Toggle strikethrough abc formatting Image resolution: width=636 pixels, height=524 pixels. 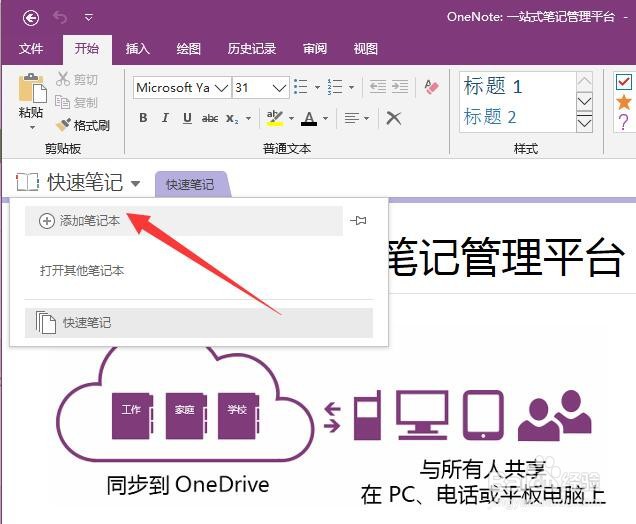[x=210, y=118]
